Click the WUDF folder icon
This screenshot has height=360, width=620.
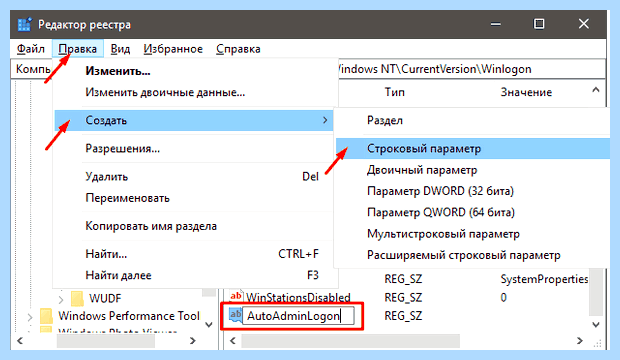77,298
